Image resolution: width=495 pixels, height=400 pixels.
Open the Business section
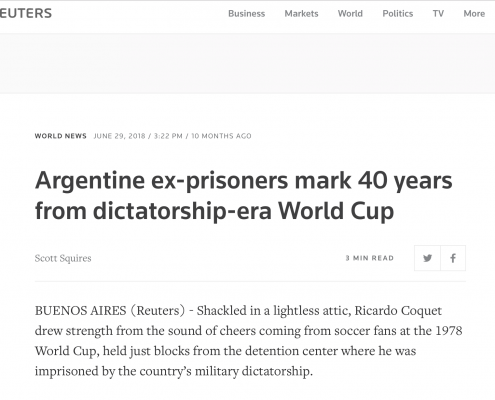246,14
